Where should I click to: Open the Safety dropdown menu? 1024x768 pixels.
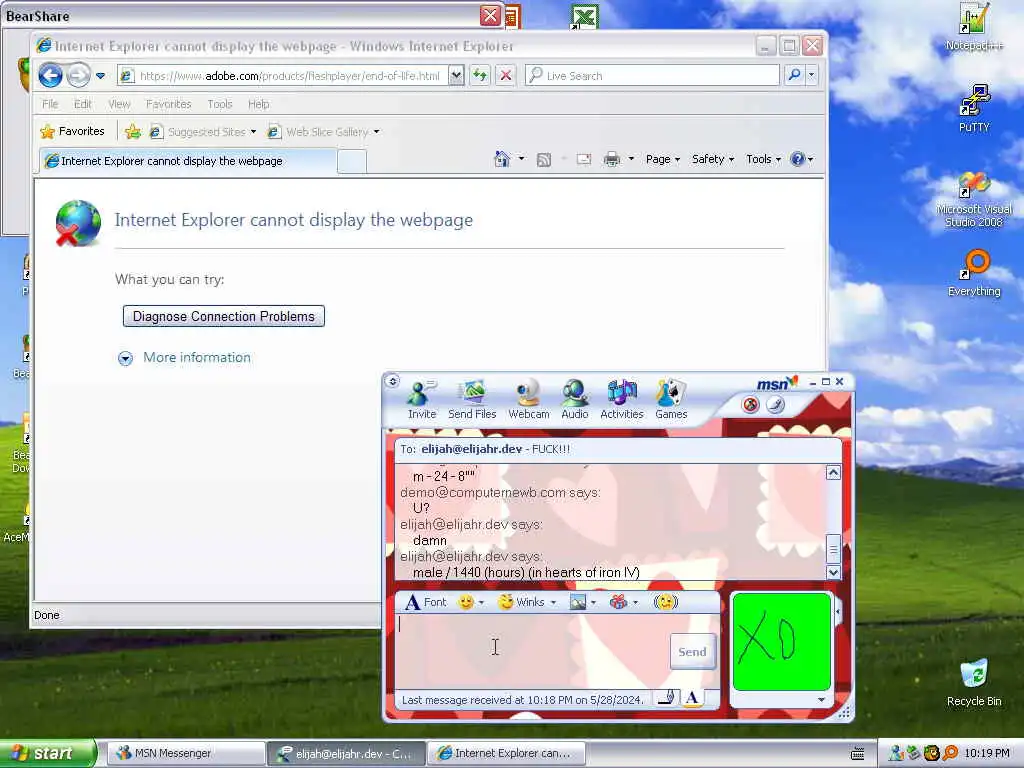(712, 159)
